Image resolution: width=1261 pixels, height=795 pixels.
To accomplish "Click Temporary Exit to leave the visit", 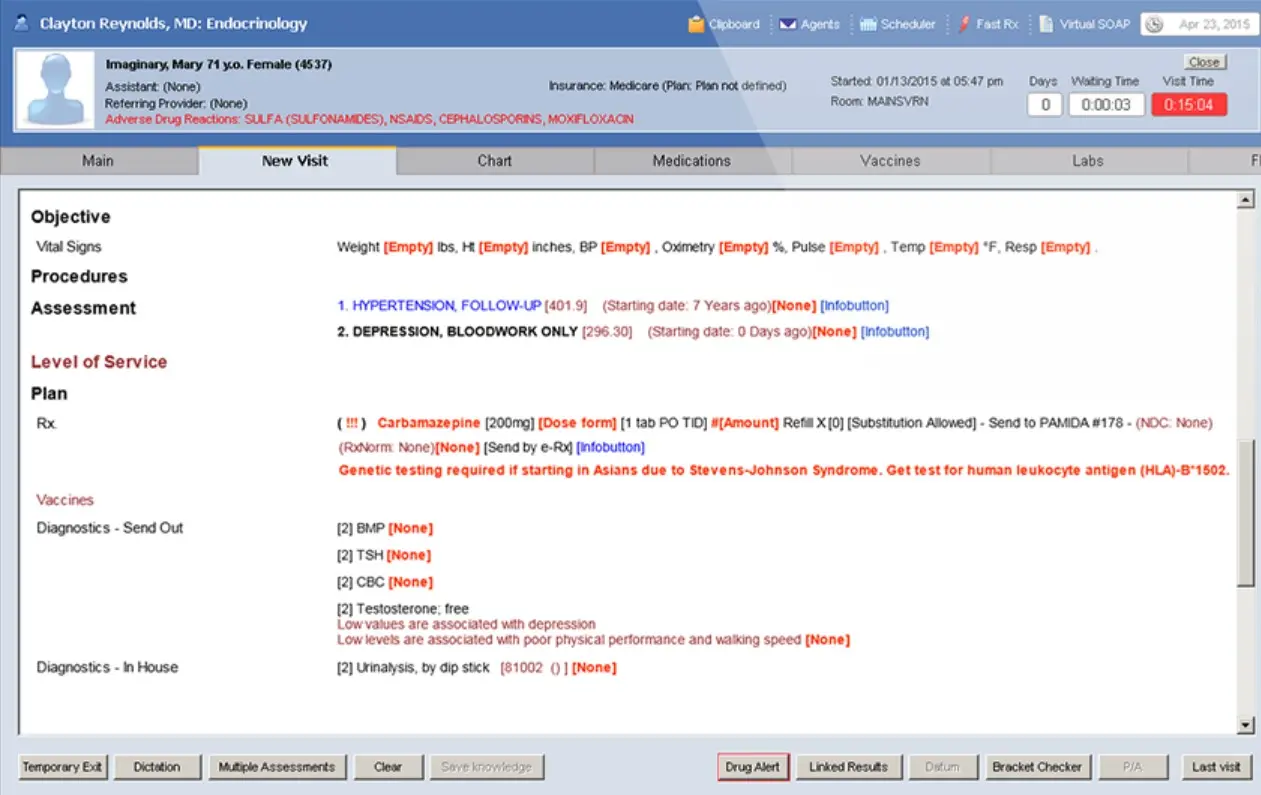I will (x=62, y=767).
